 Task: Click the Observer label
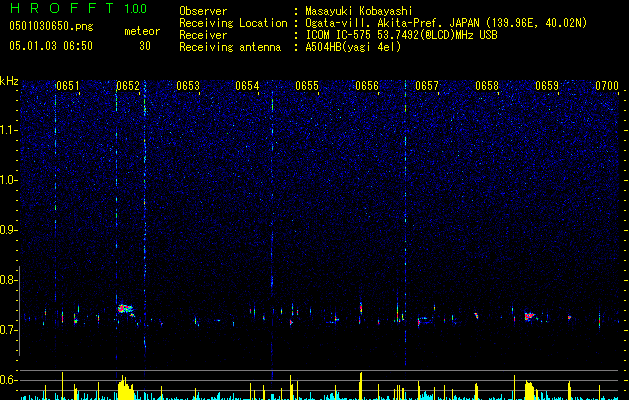pos(203,11)
